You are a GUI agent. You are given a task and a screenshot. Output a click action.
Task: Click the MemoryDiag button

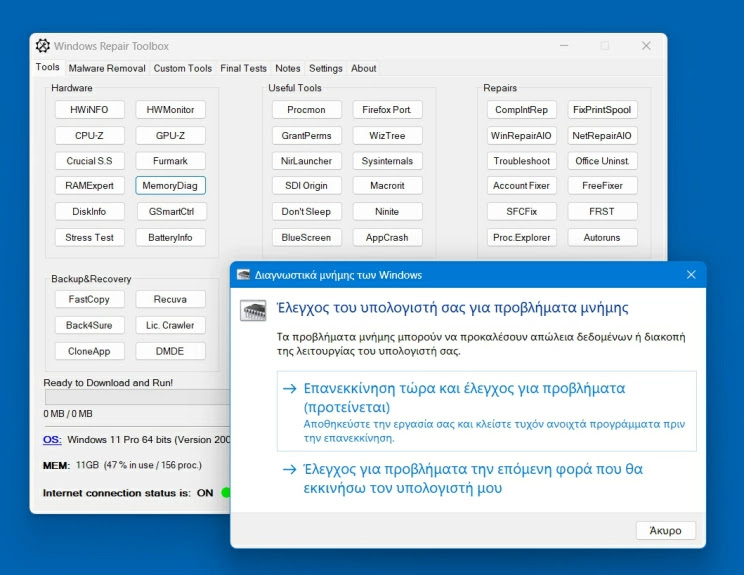click(170, 185)
